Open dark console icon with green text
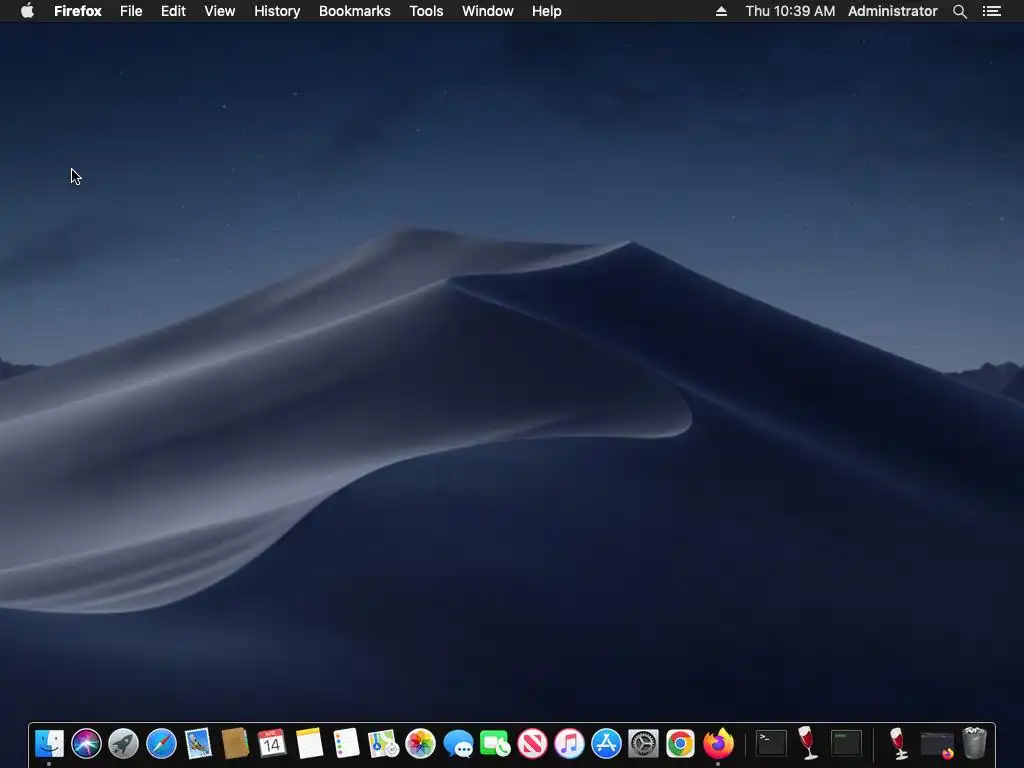1024x768 pixels. [846, 743]
